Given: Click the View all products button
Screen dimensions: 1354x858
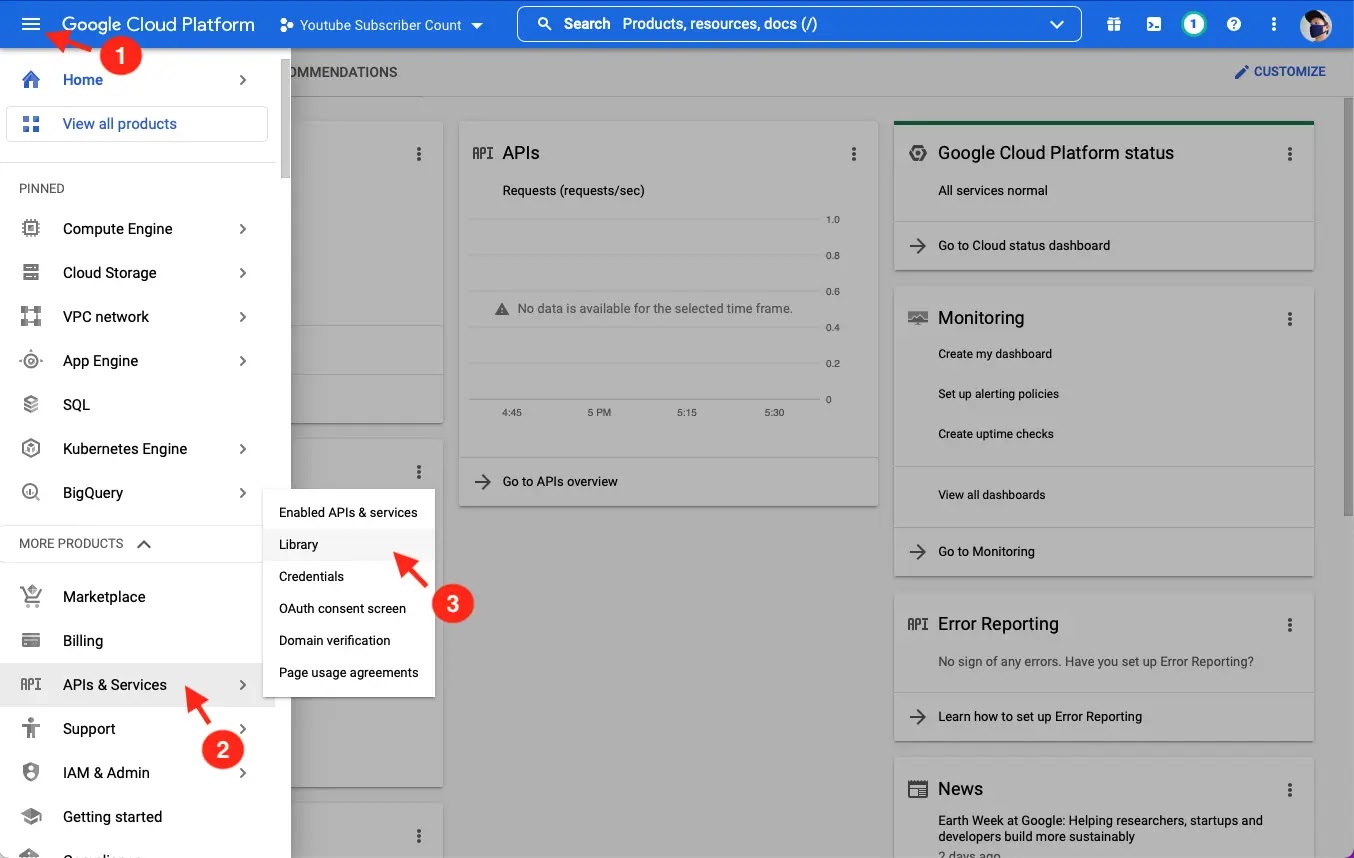Looking at the screenshot, I should pyautogui.click(x=137, y=124).
